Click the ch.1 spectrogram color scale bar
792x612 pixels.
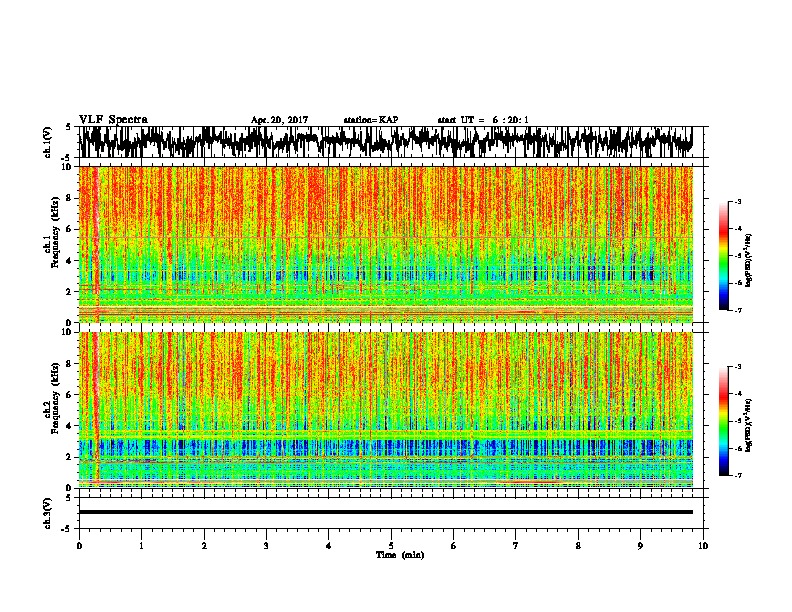tap(723, 256)
